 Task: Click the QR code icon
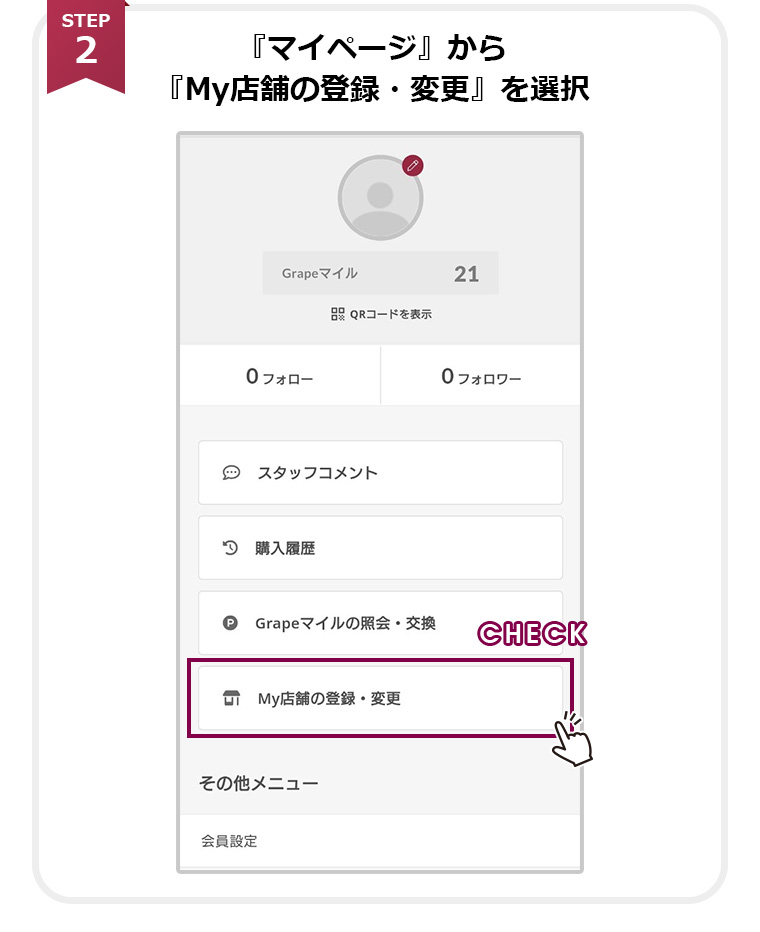click(x=338, y=314)
